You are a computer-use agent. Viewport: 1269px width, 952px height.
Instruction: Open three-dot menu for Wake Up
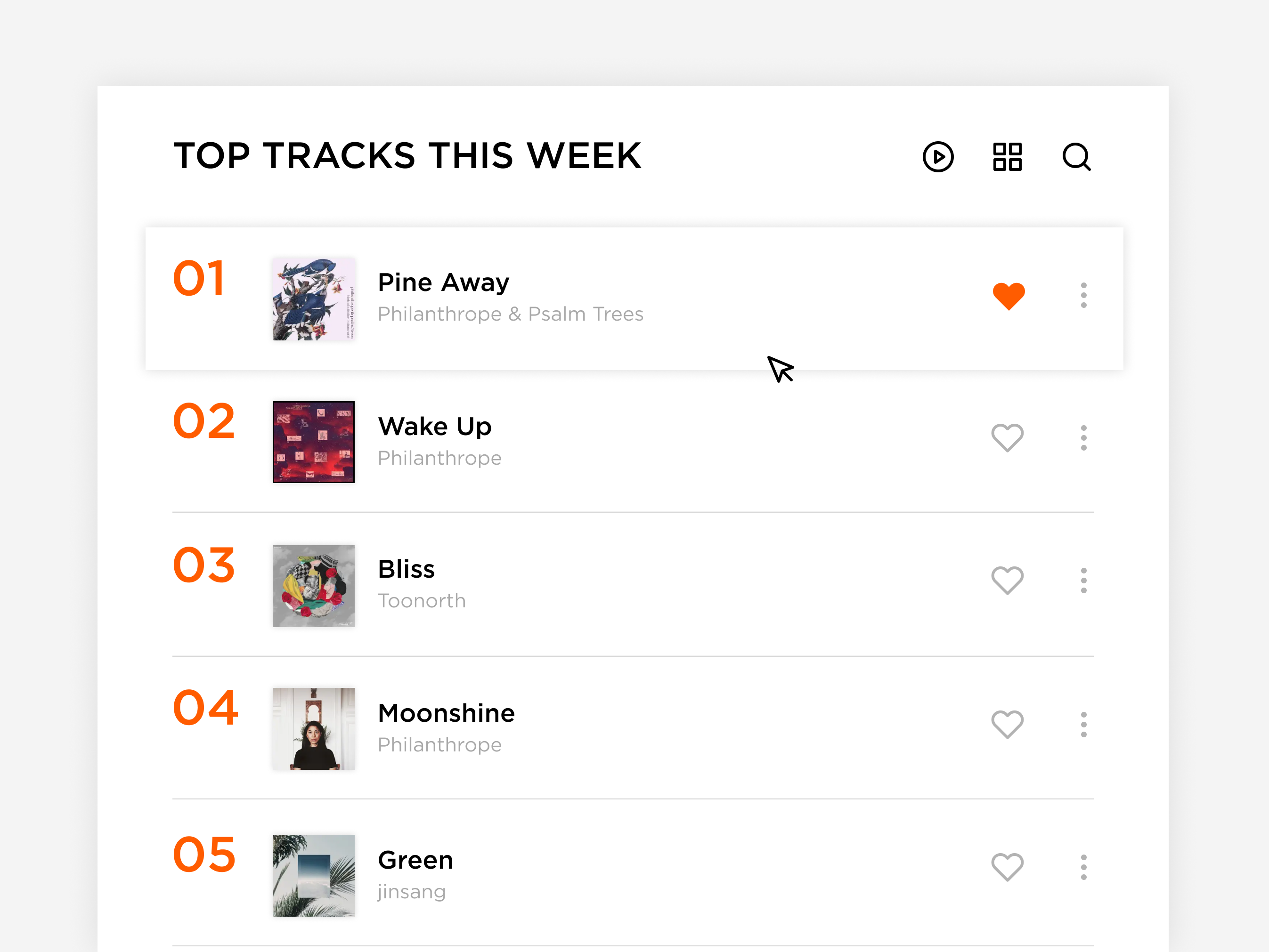pos(1083,438)
